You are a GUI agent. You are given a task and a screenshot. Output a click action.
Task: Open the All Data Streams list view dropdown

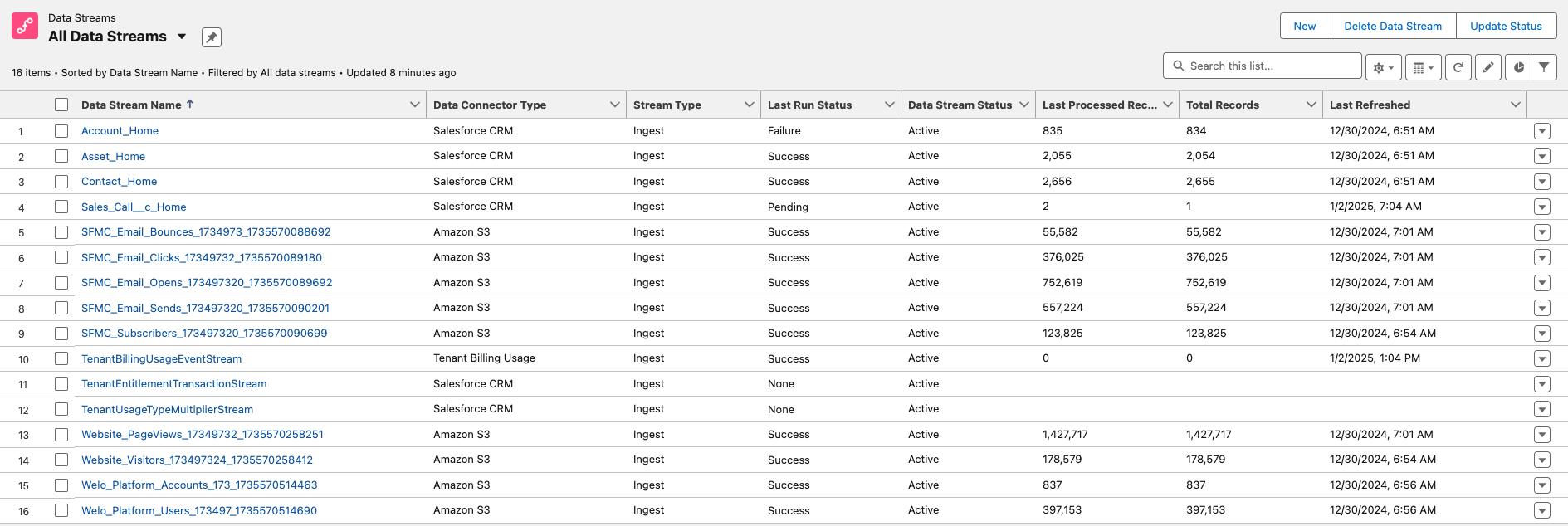[x=182, y=37]
